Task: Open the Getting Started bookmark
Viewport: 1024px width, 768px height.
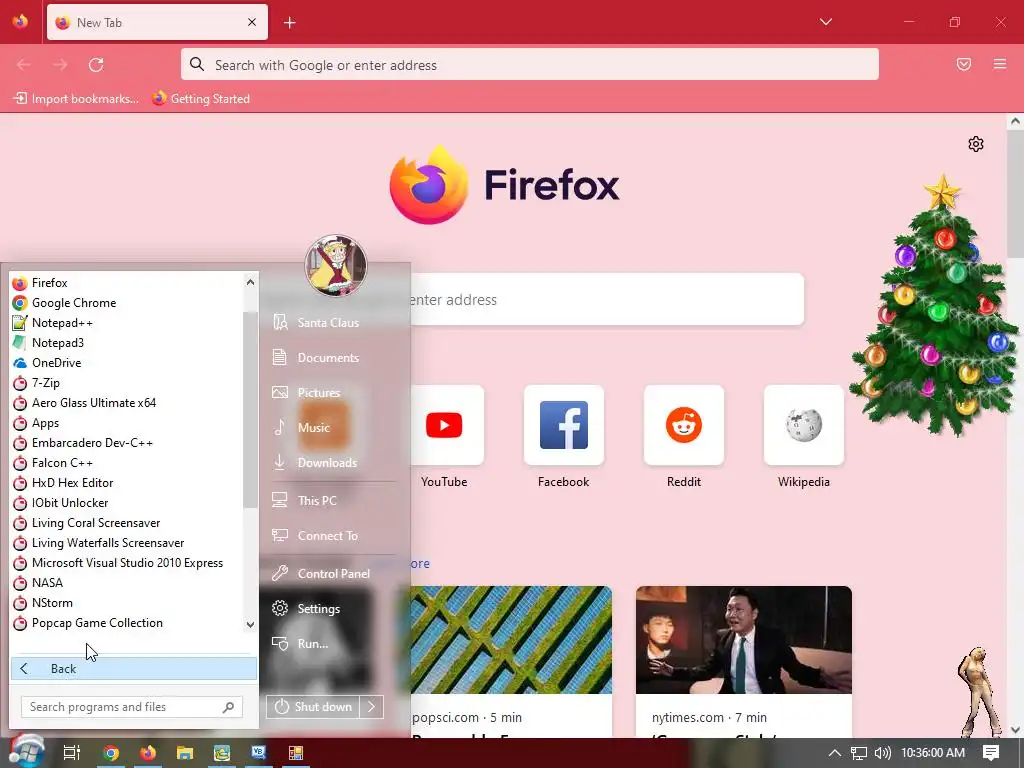Action: point(201,99)
